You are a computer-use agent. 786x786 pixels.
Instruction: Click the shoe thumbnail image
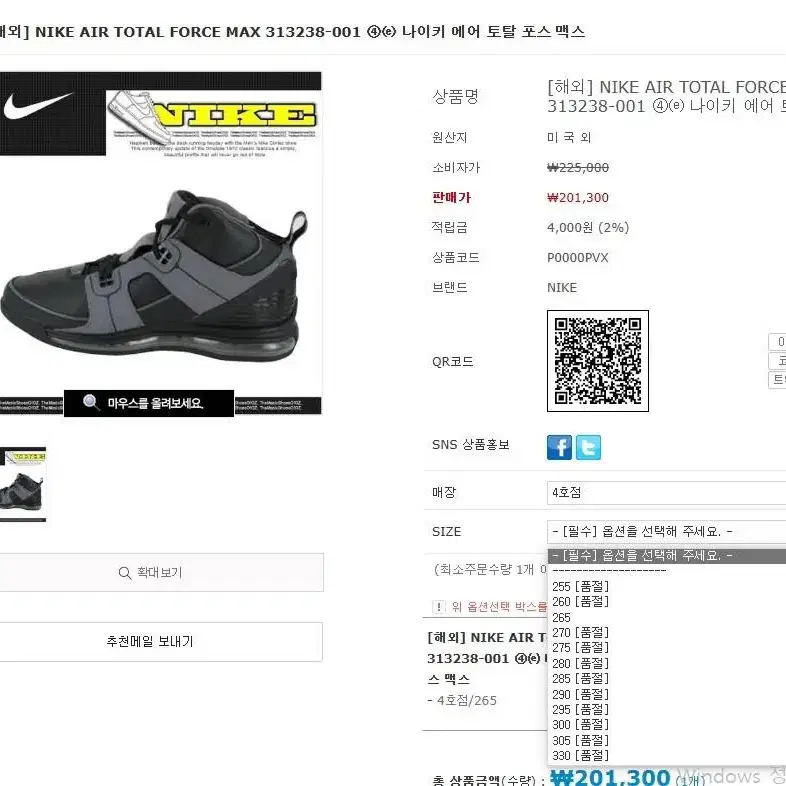(23, 484)
